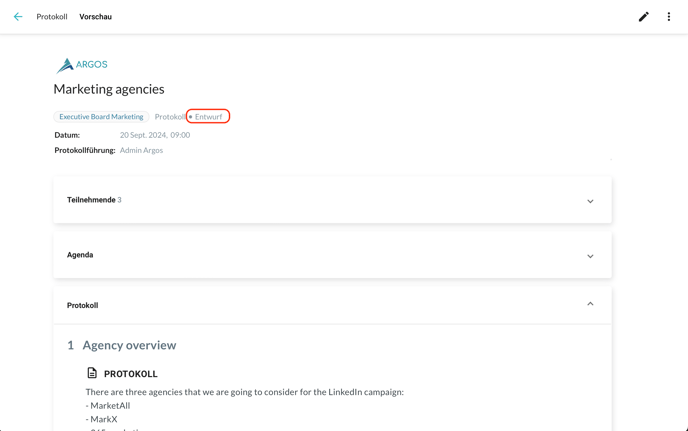Viewport: 688px width, 431px height.
Task: Click the Protokoll section header label
Action: pyautogui.click(x=82, y=305)
